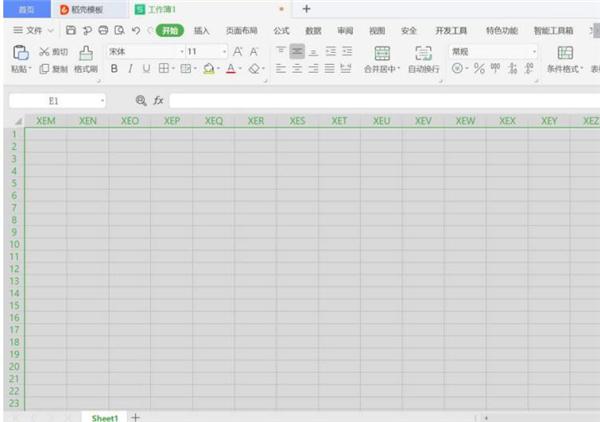600x422 pixels.
Task: Click the Wrap Text icon
Action: coord(423,53)
